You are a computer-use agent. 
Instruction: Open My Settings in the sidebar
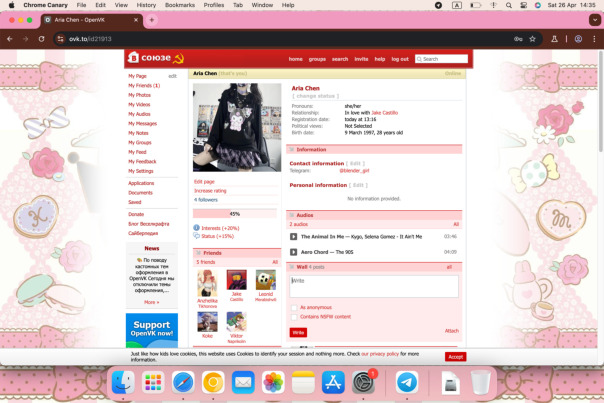(141, 171)
